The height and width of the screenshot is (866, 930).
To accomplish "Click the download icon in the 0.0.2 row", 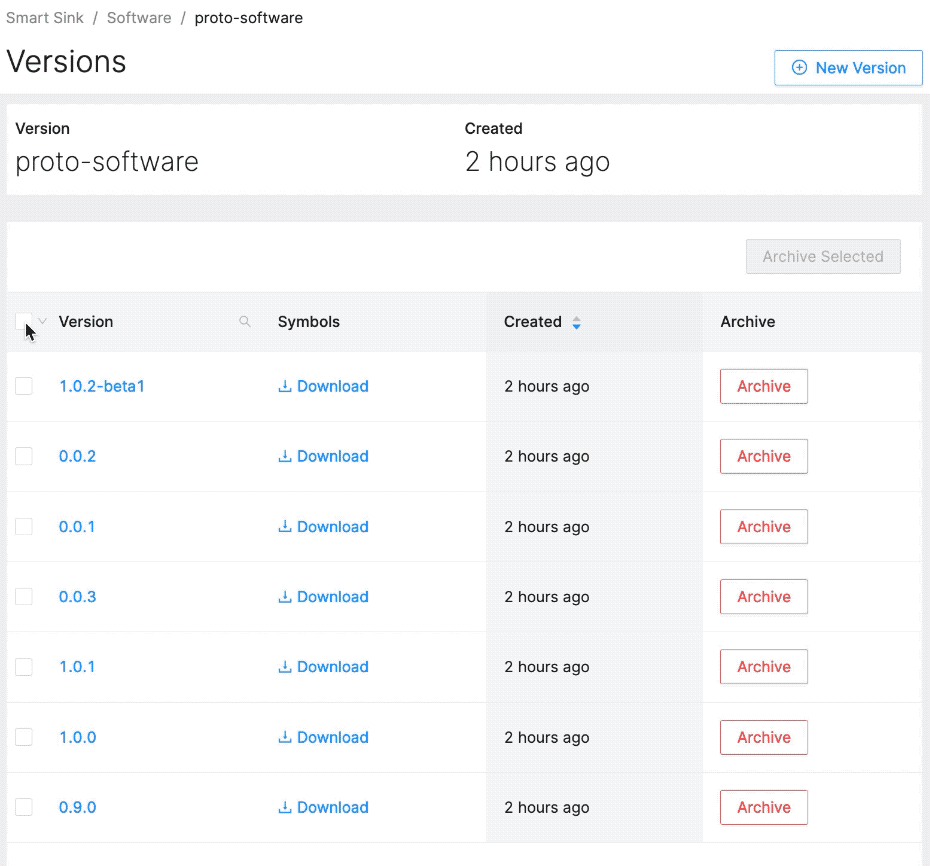I will (285, 456).
